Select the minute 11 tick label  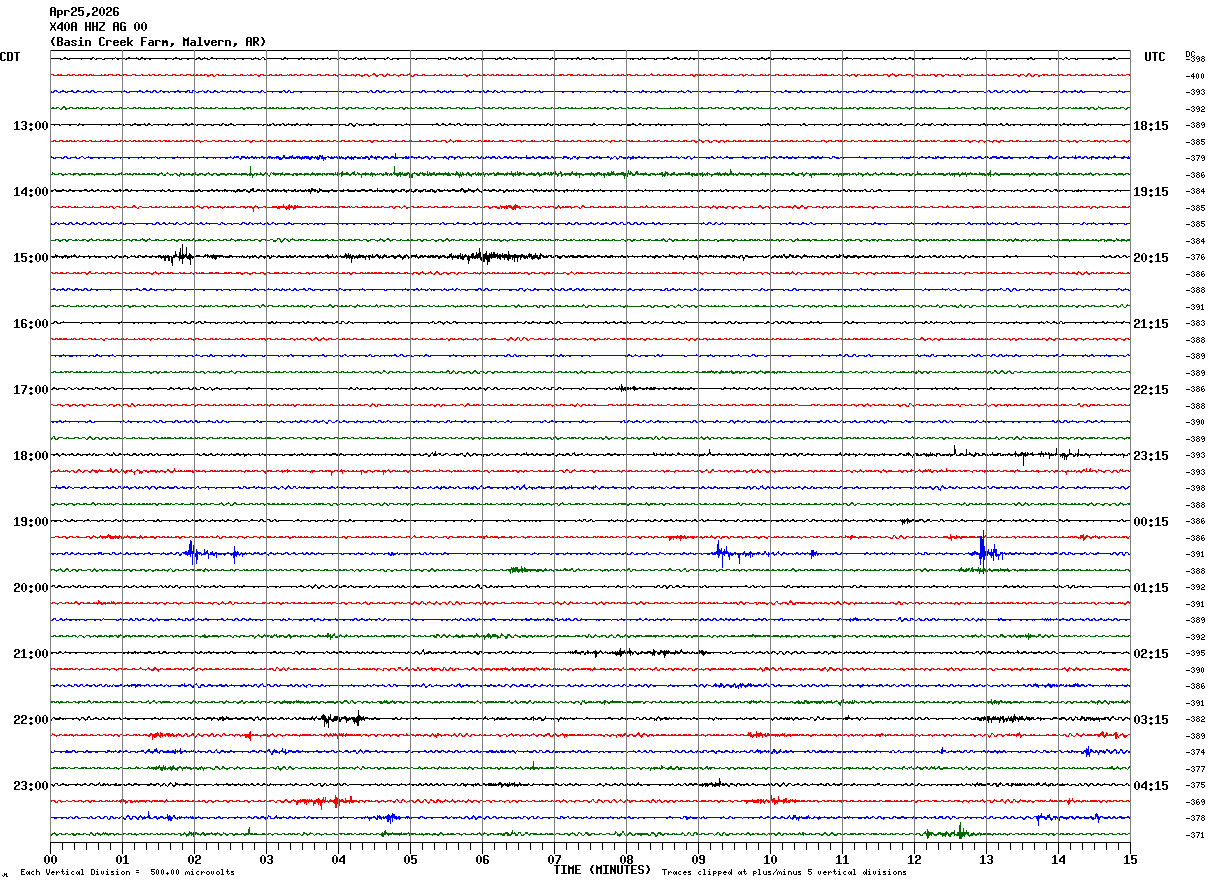pos(842,859)
